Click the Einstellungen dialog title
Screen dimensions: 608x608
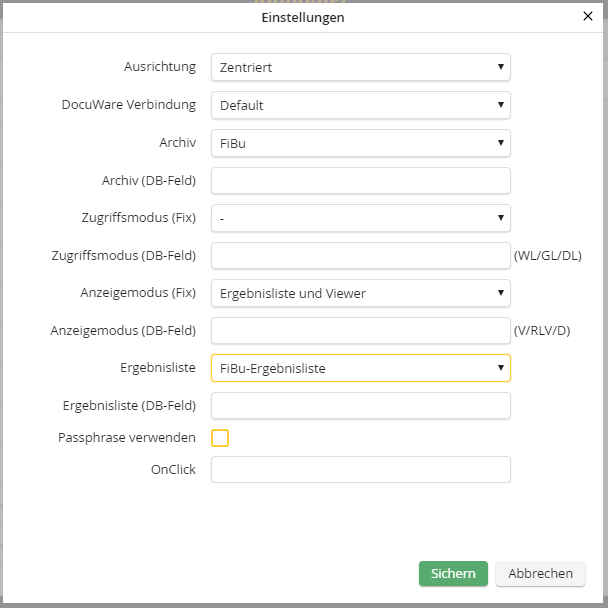click(x=304, y=17)
